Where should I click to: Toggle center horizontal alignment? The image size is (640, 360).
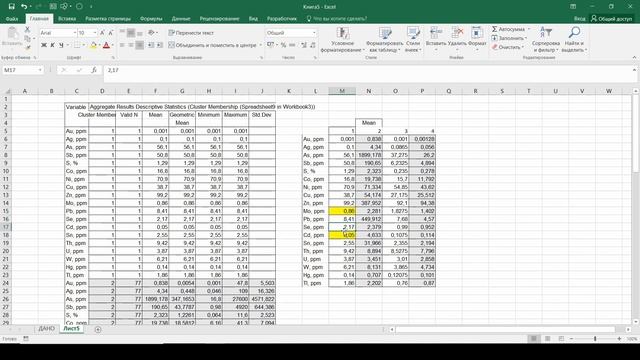[x=131, y=45]
